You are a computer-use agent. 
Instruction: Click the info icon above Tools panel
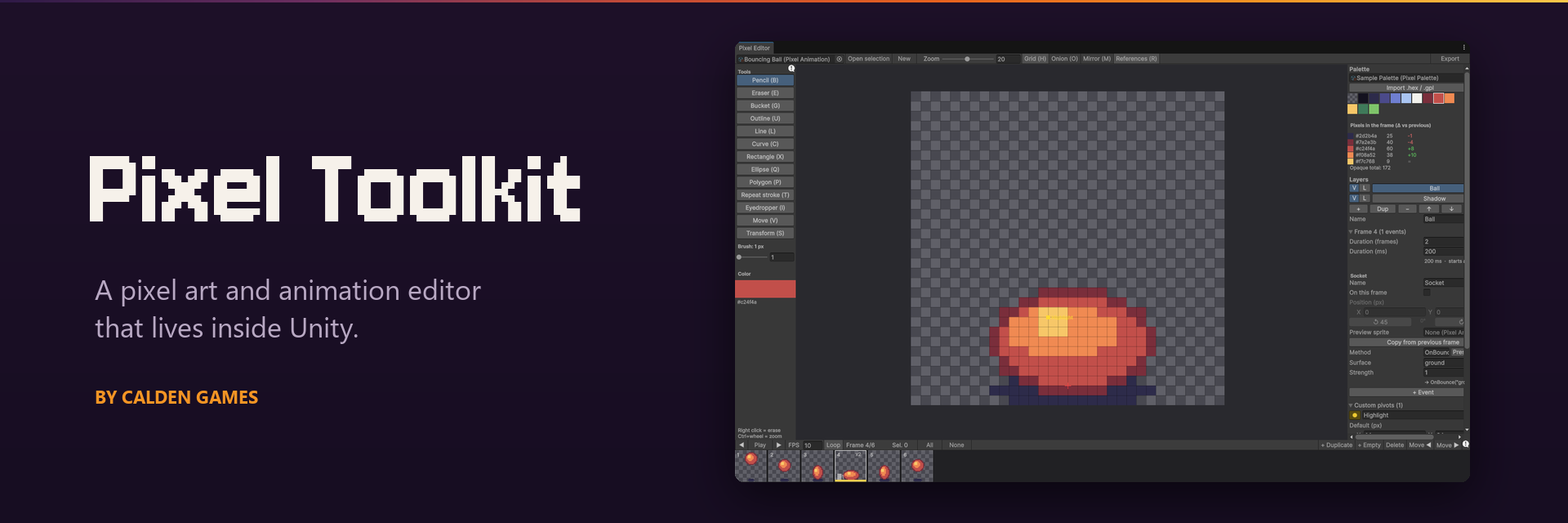791,69
